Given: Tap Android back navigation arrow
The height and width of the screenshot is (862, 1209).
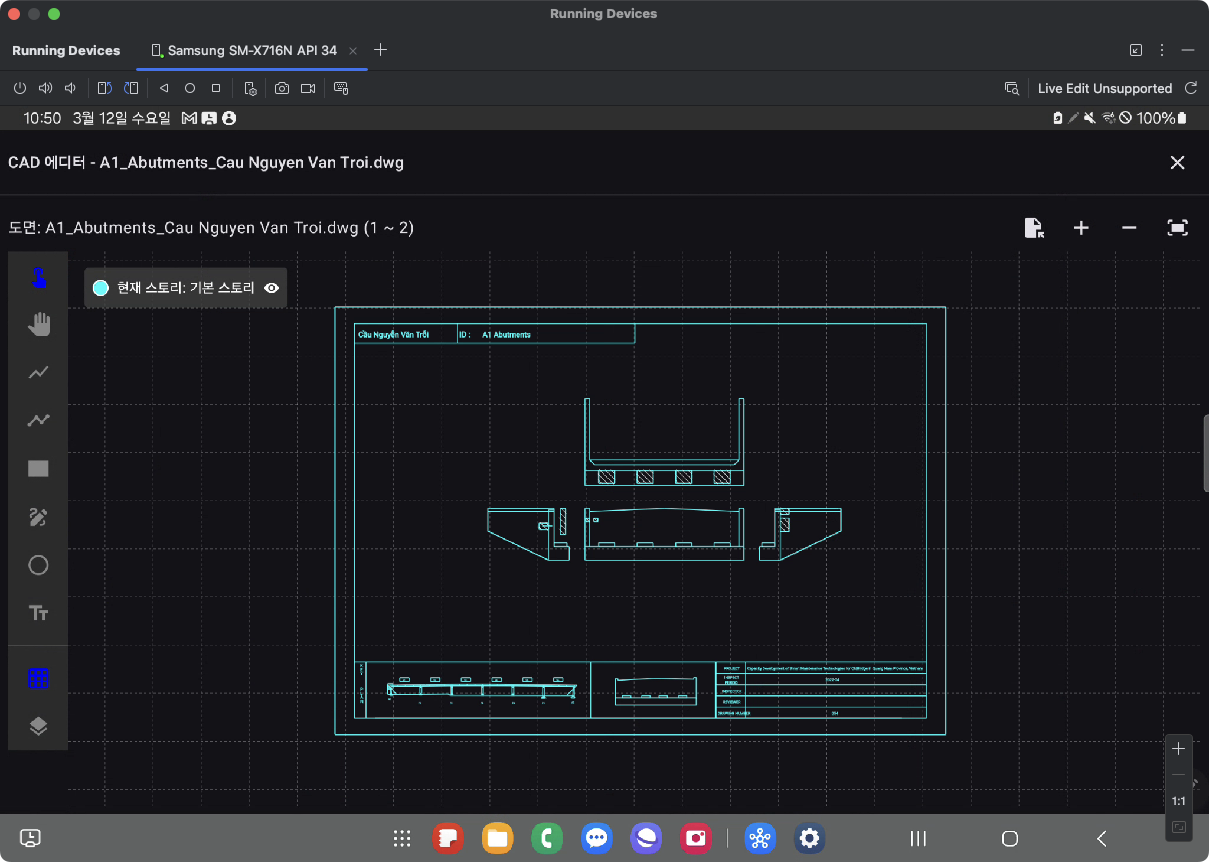Looking at the screenshot, I should (1101, 838).
